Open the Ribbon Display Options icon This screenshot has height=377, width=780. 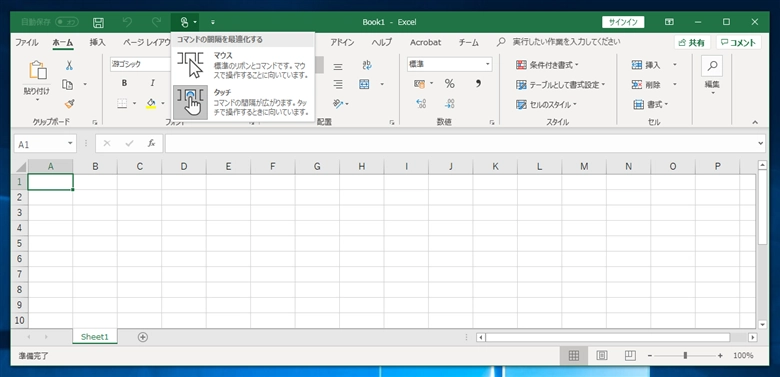(670, 22)
